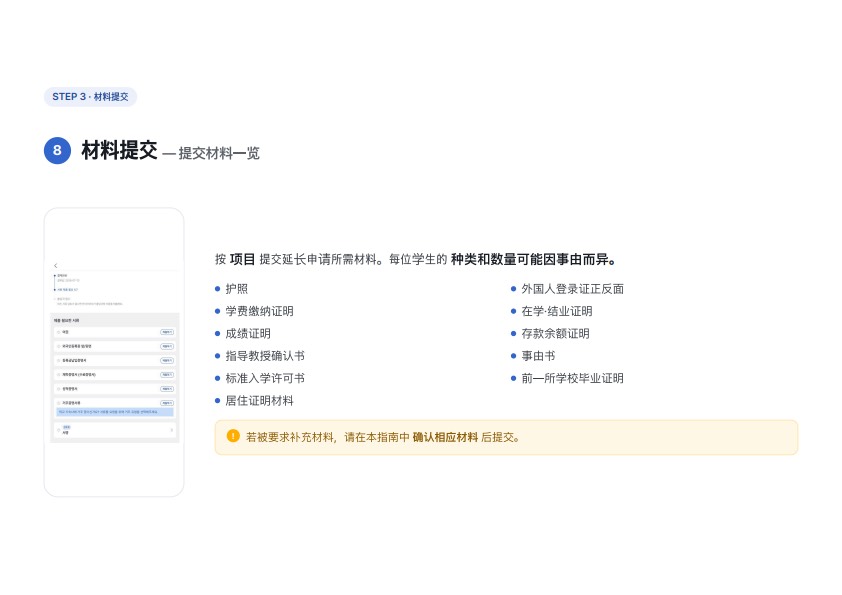The height and width of the screenshot is (595, 842).
Task: Select the status circle on the second document row in the phone mockup
Action: [59, 346]
